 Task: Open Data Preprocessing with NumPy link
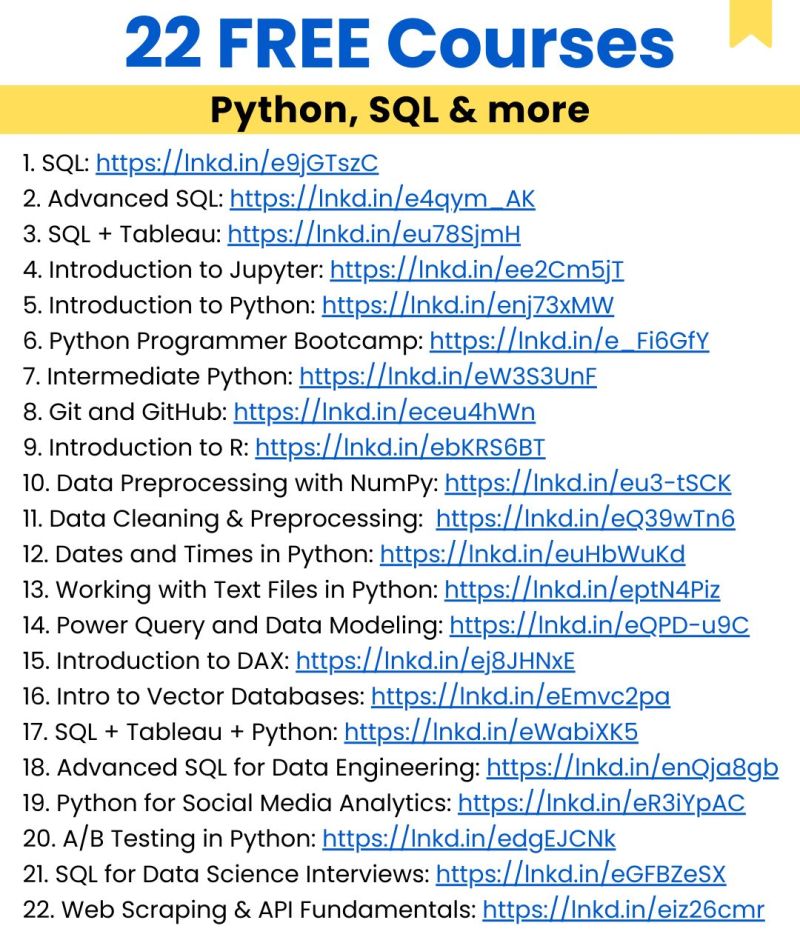588,483
